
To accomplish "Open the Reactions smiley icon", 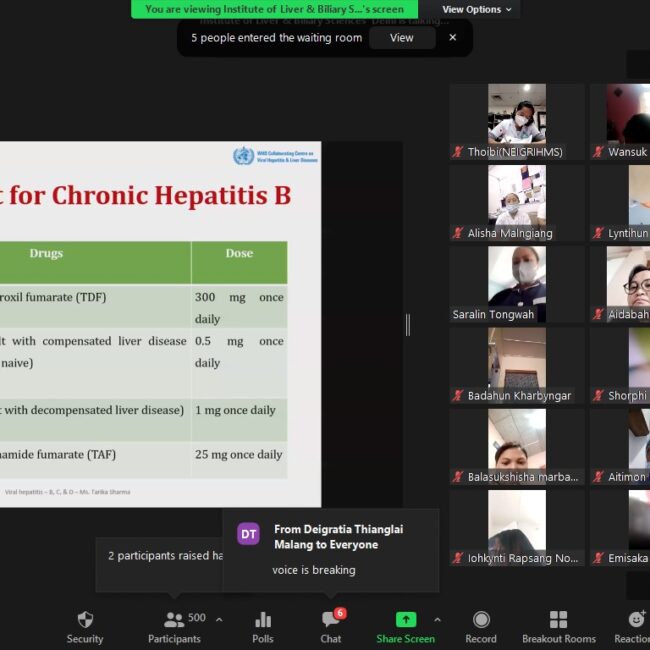I will click(x=635, y=620).
